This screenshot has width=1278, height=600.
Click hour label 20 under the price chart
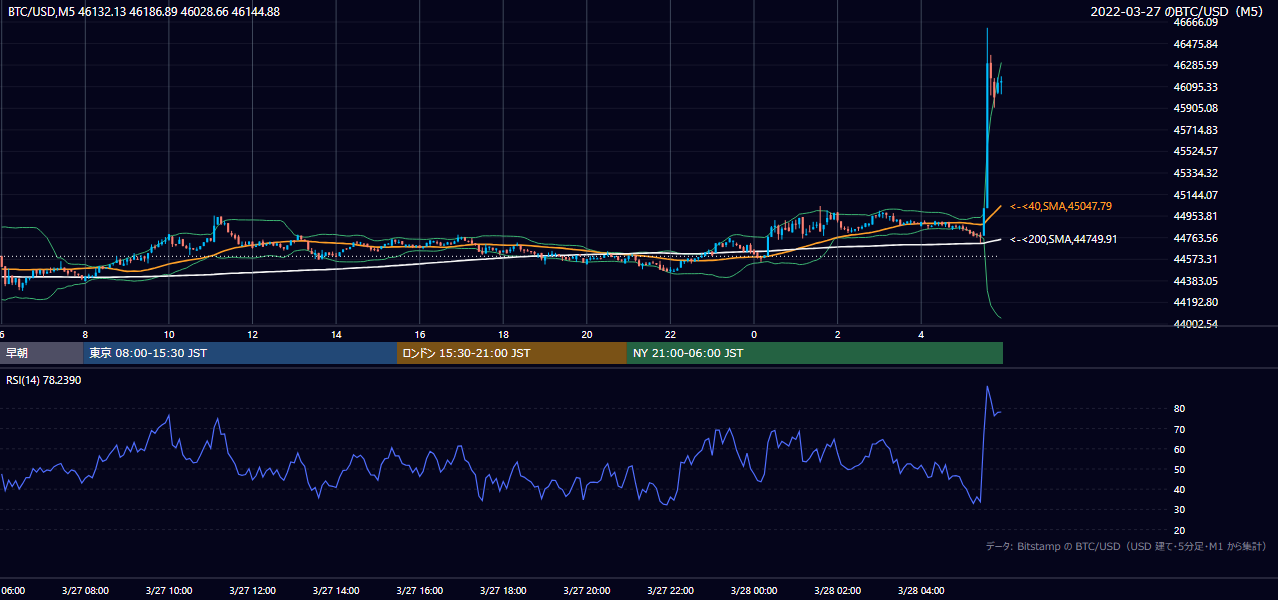point(587,335)
